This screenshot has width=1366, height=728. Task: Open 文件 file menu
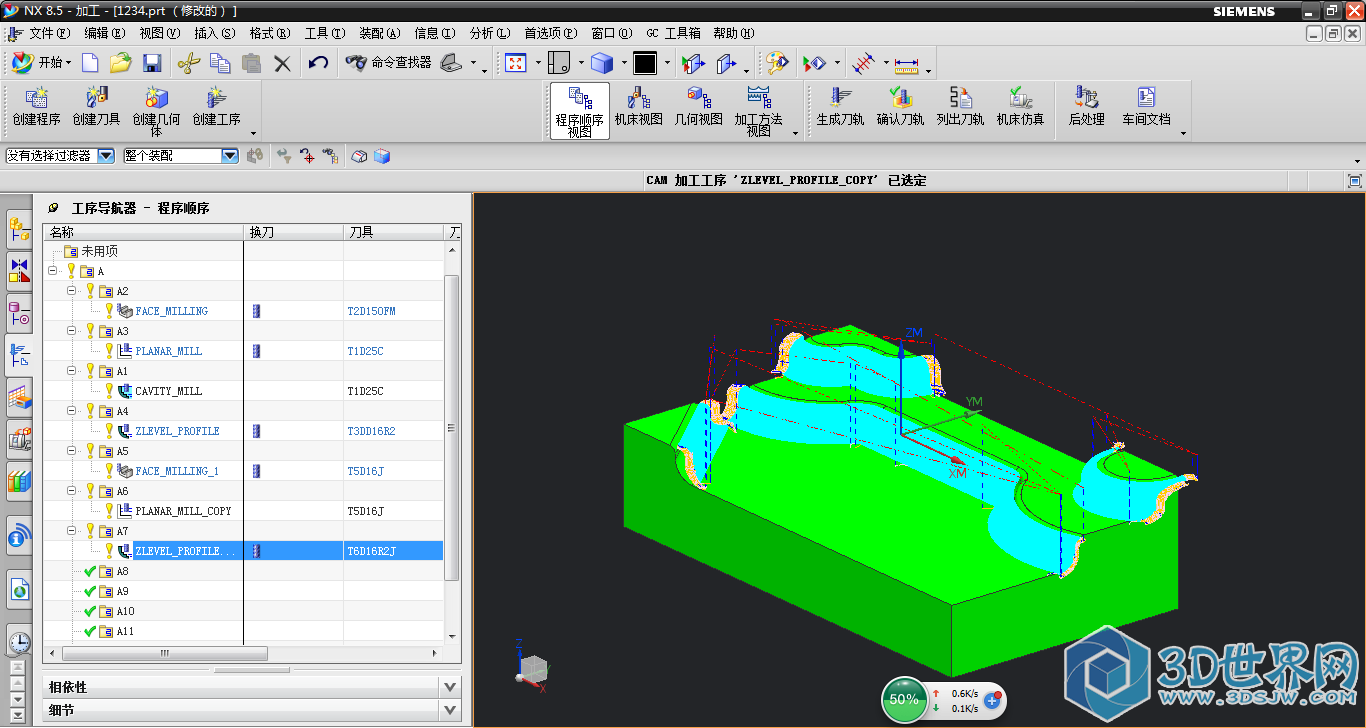50,33
